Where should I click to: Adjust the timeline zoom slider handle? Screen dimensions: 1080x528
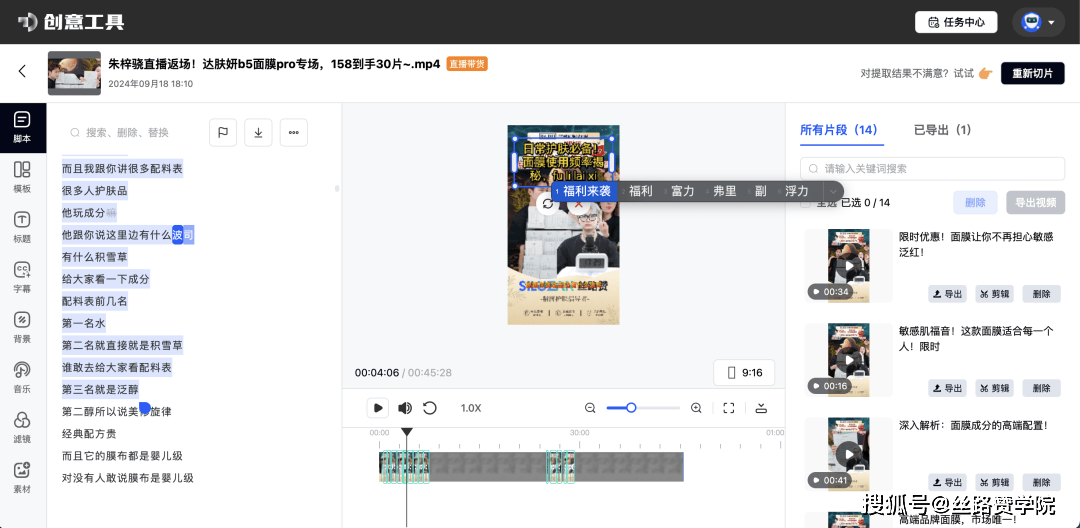tap(630, 408)
